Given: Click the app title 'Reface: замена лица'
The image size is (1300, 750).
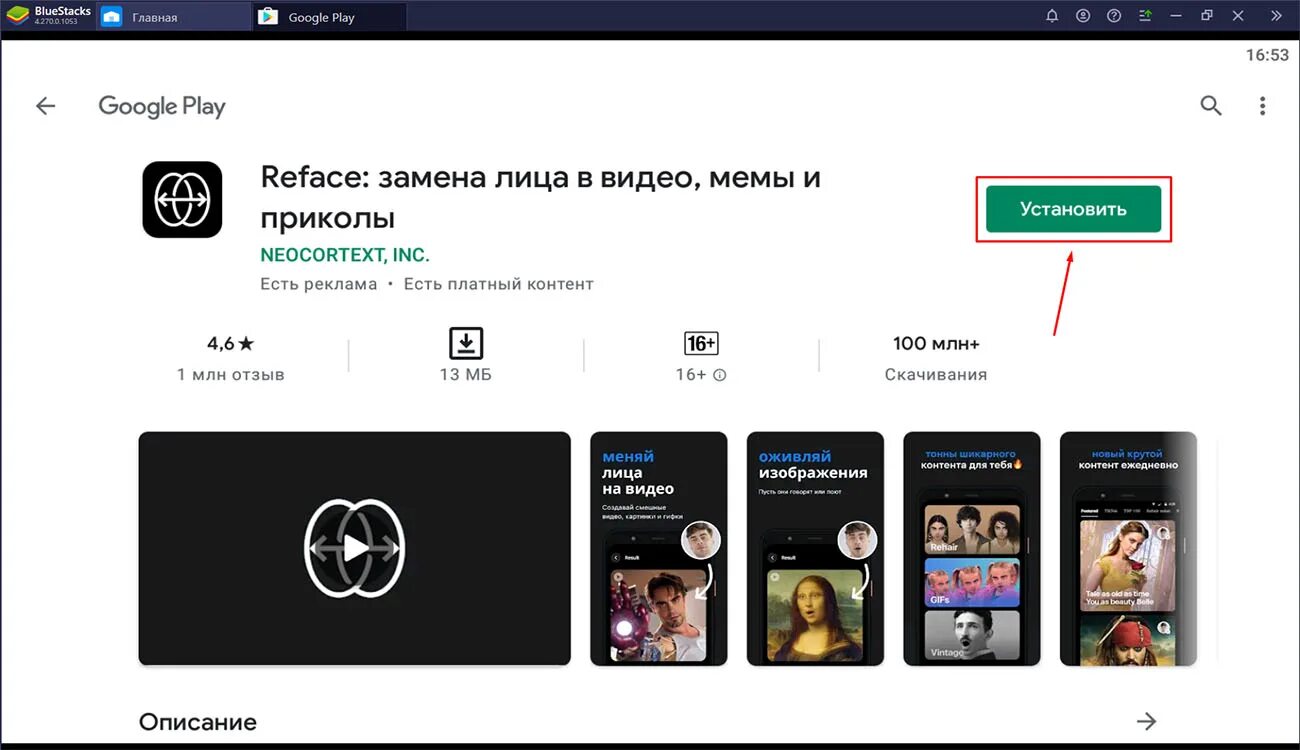Looking at the screenshot, I should point(541,197).
